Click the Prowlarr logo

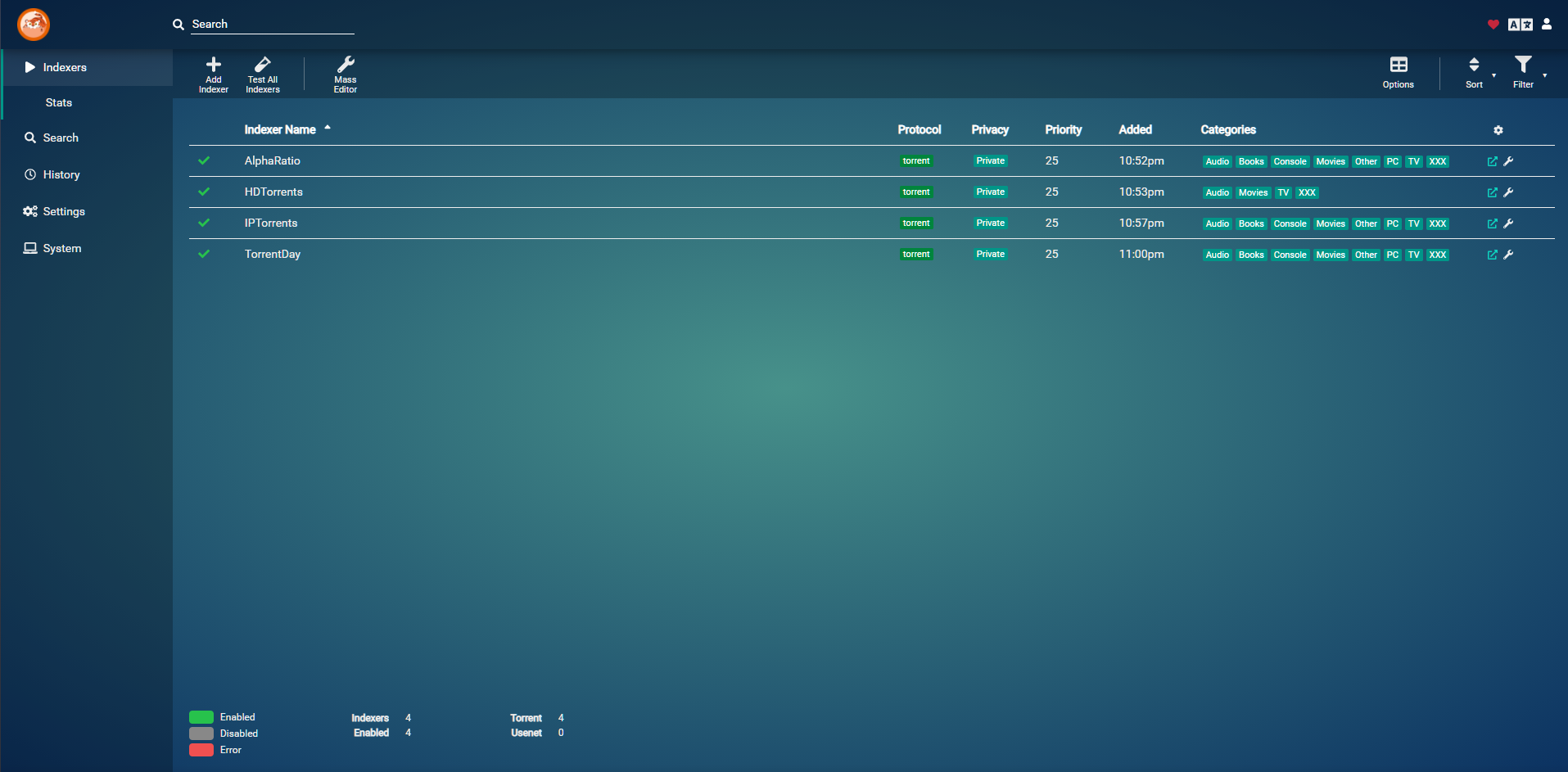pos(34,25)
